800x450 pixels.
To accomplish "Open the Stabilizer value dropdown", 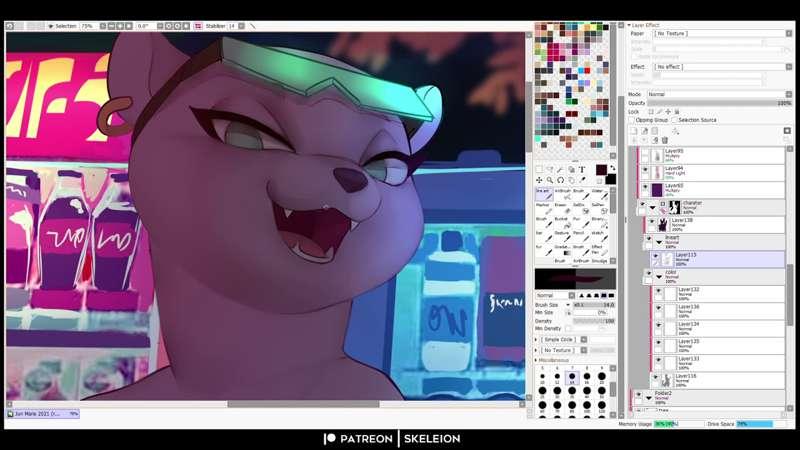I will click(x=242, y=26).
